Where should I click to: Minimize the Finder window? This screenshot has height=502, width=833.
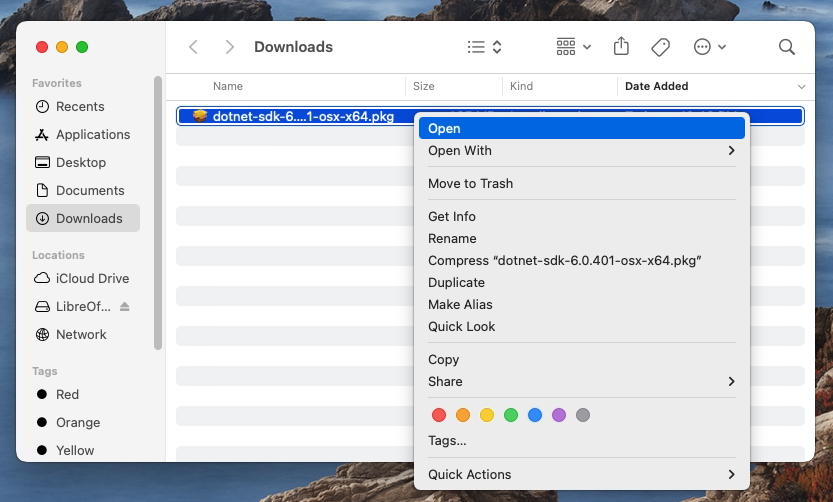click(62, 47)
